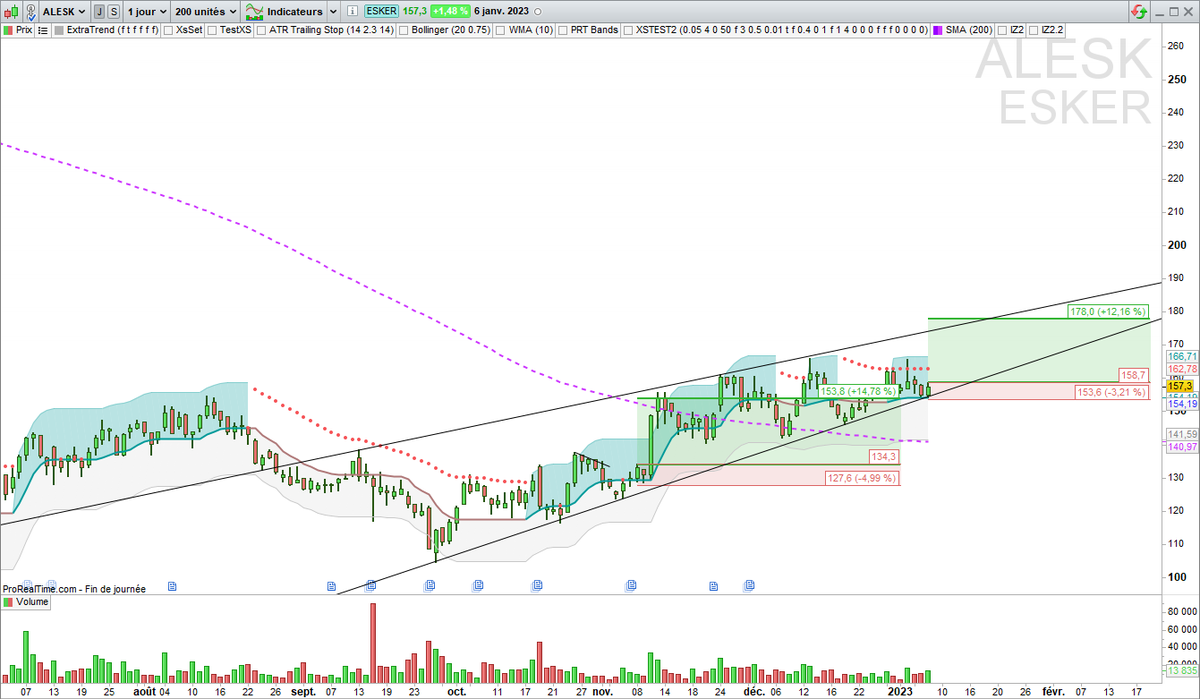Select the J daily timeframe button
This screenshot has width=1200, height=699.
[x=99, y=12]
